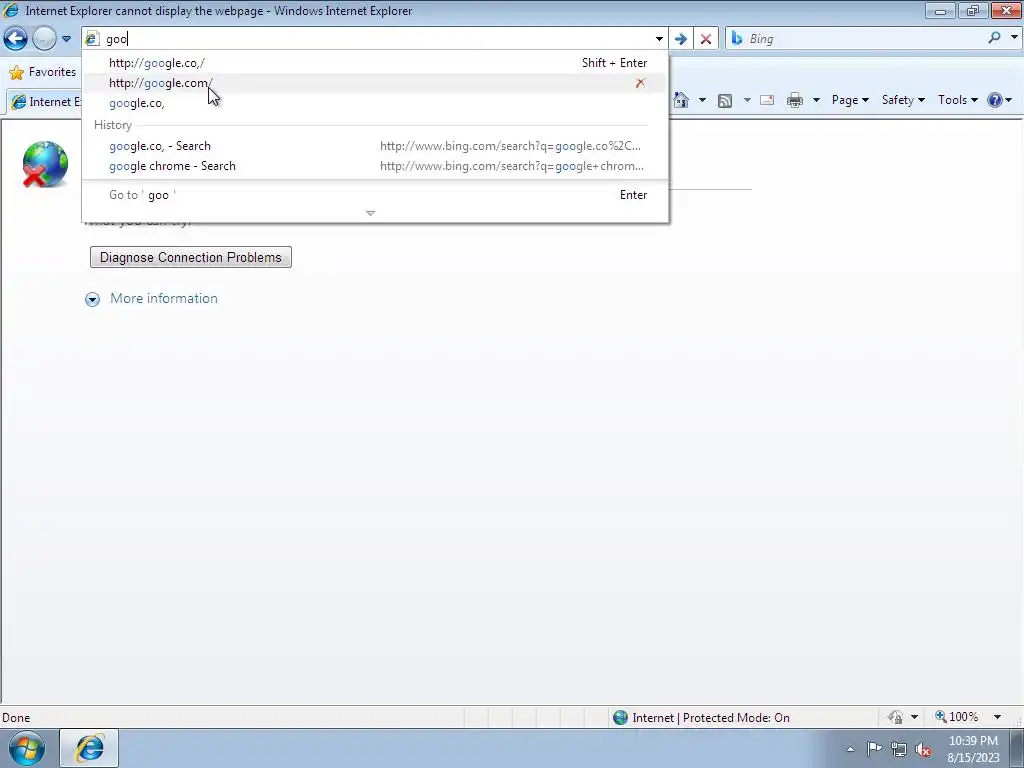Viewport: 1024px width, 768px height.
Task: Click the blue Help question icon
Action: coord(995,100)
